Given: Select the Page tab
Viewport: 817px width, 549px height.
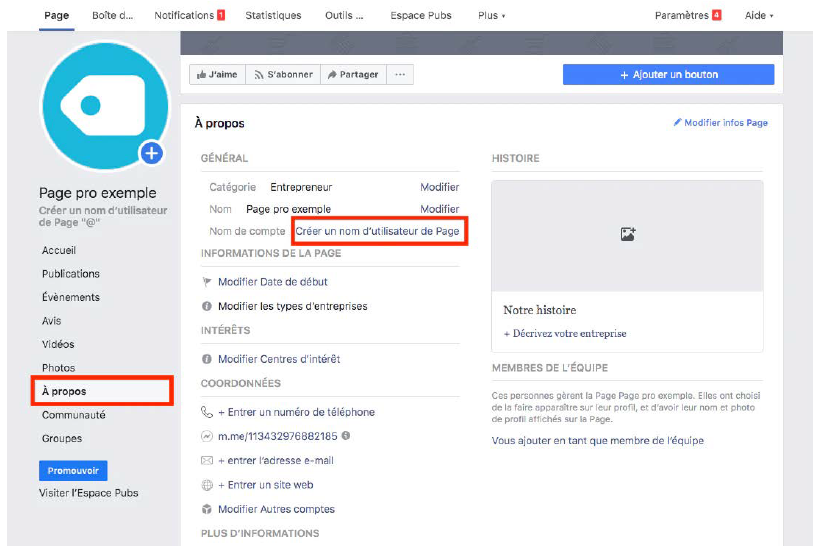Looking at the screenshot, I should (x=56, y=16).
